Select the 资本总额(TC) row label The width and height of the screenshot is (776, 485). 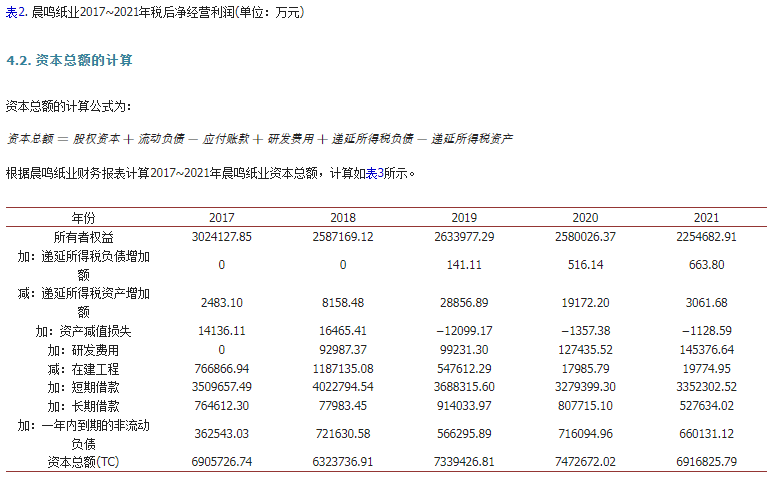[x=84, y=462]
